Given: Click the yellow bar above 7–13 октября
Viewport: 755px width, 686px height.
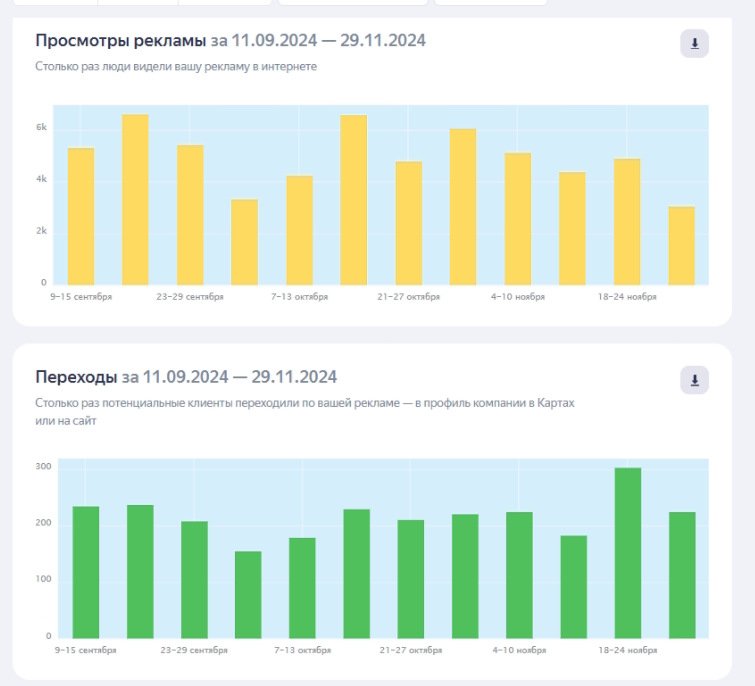Looking at the screenshot, I should coord(299,231).
